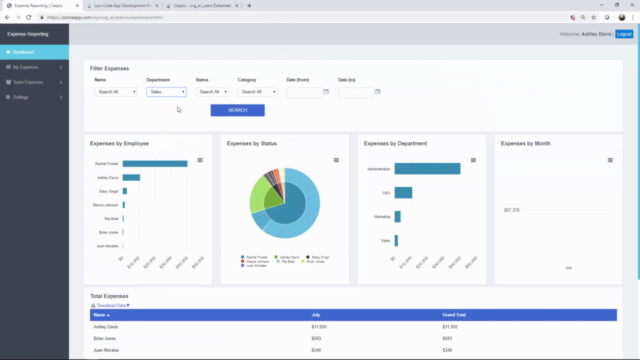Screen dimensions: 640x360
Task: Toggle the Juan Morales legend entry in the pie chart
Action: click(x=253, y=266)
